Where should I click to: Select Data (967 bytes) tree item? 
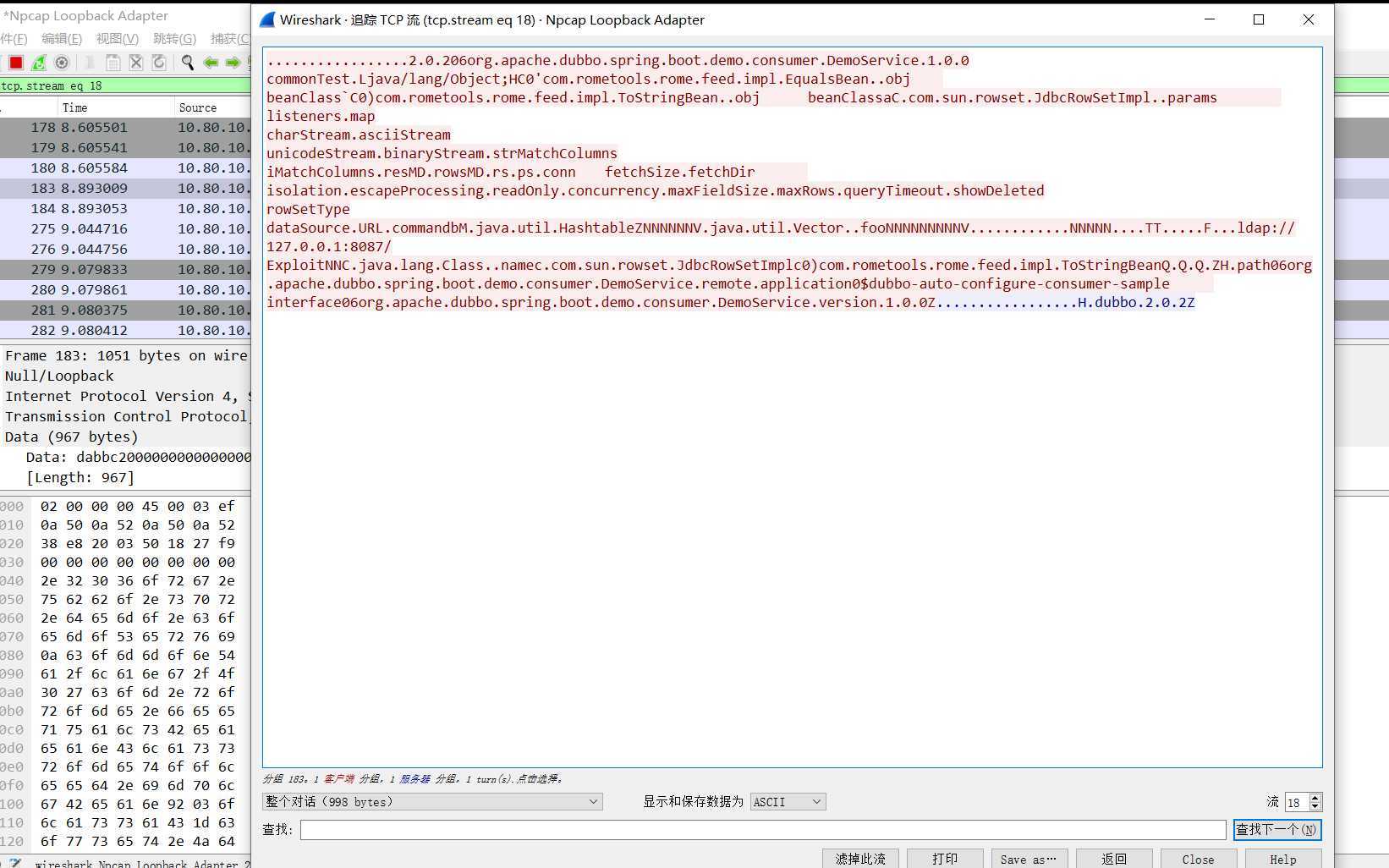coord(125,437)
